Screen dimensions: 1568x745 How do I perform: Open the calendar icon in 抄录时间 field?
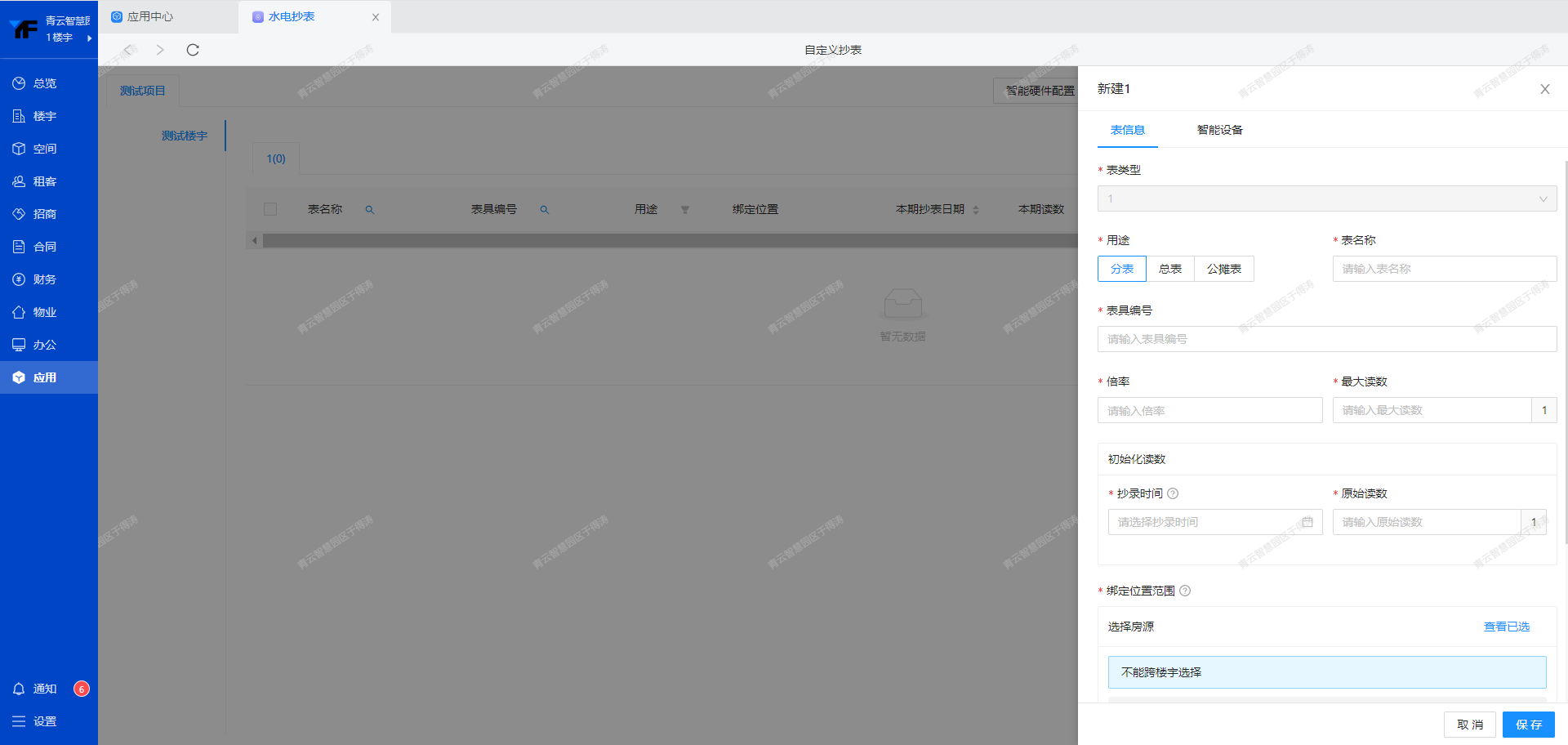pyautogui.click(x=1307, y=522)
